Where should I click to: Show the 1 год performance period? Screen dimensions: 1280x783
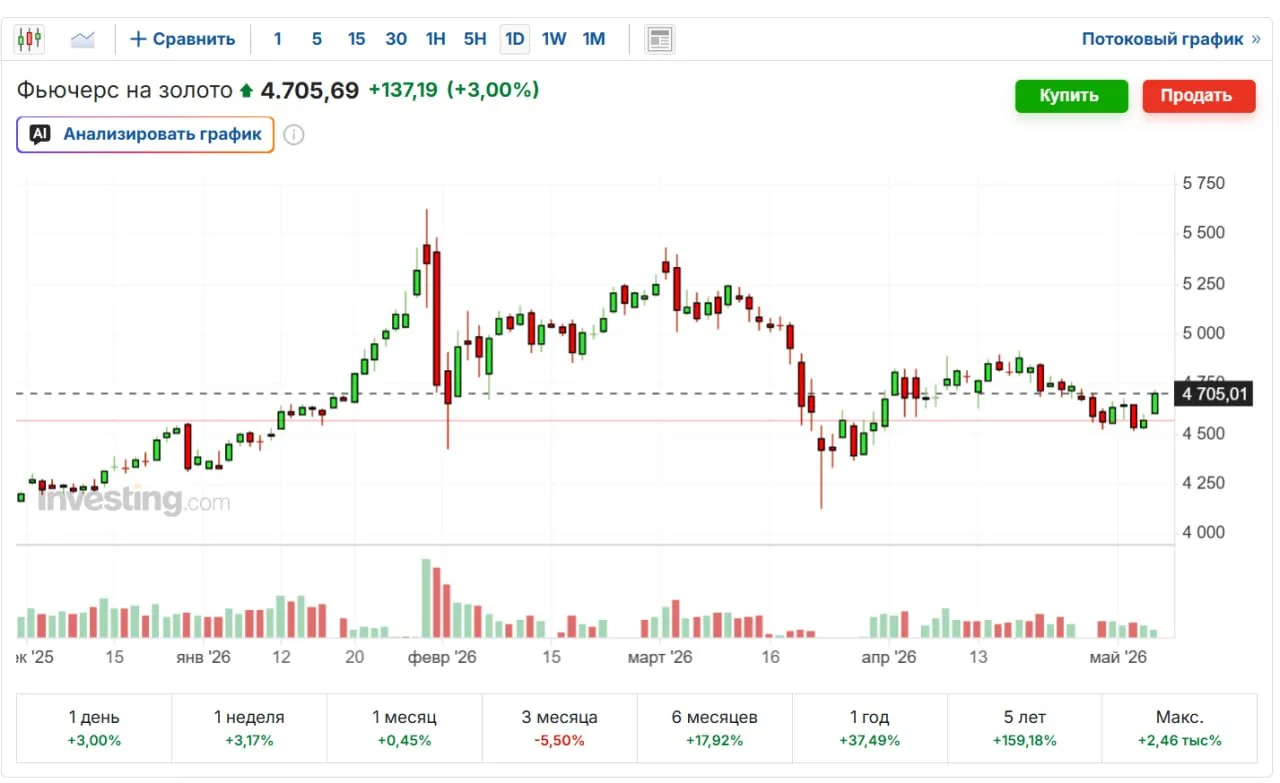tap(869, 728)
